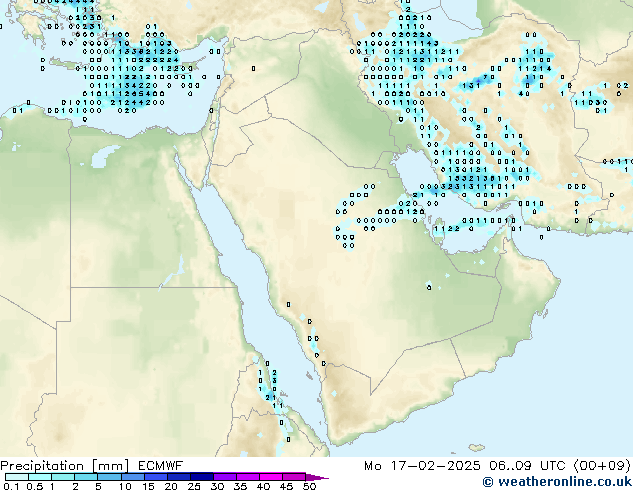Select the 0.5 to 1 legend swatch
The height and width of the screenshot is (490, 634).
(x=40, y=477)
